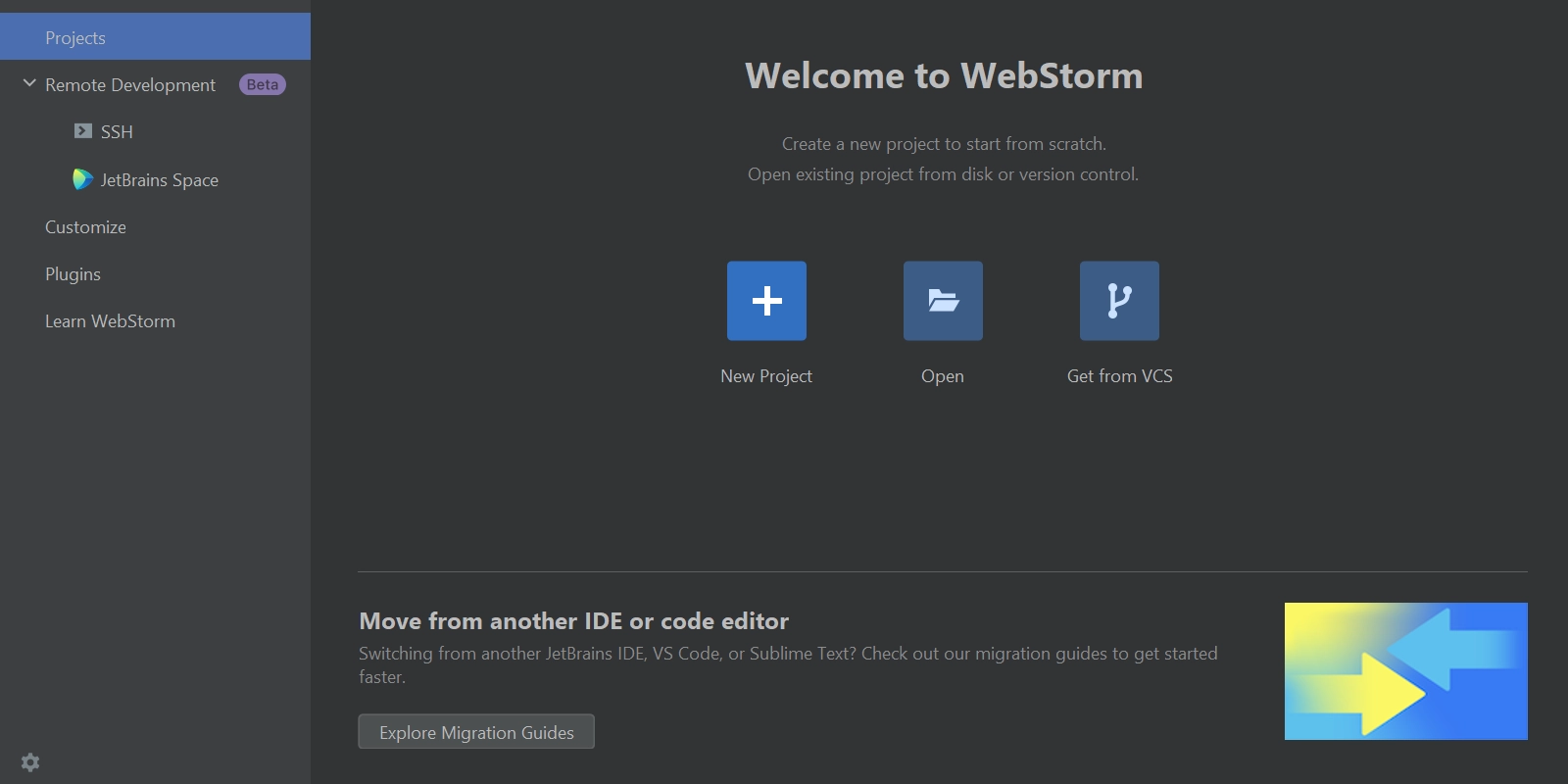Click the Explore Migration Guides button
Viewport: 1568px width, 784px height.
476,732
